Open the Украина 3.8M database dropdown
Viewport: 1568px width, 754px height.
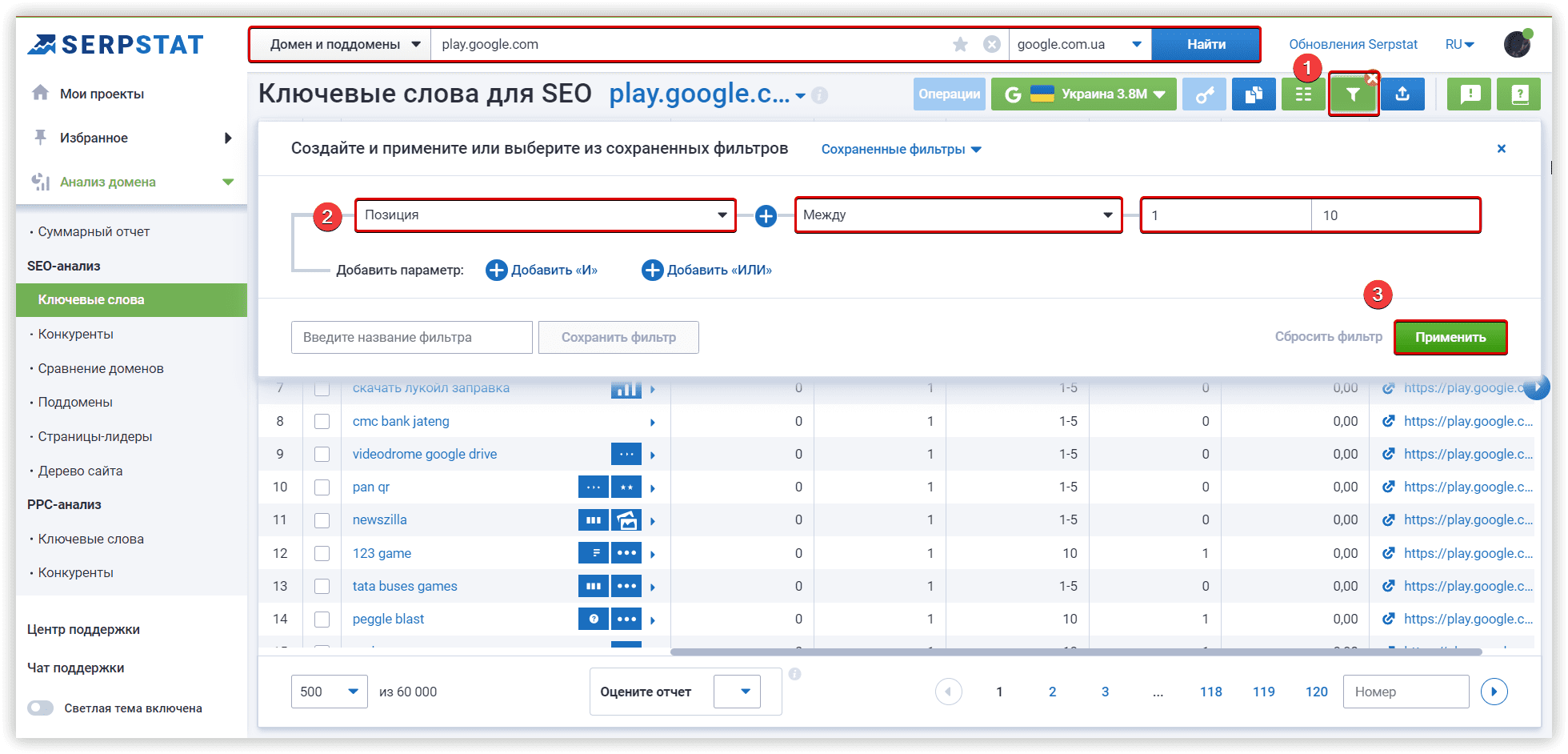pos(1084,94)
